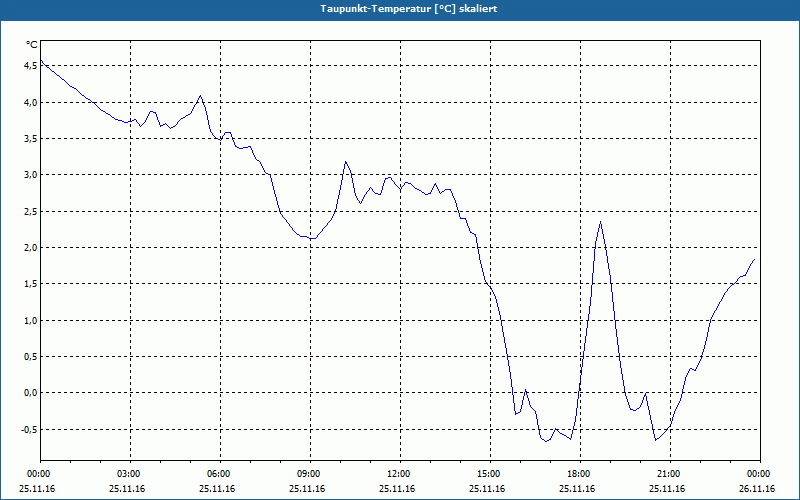
Task: Click the °C unit label above the y-axis
Action: pos(31,45)
